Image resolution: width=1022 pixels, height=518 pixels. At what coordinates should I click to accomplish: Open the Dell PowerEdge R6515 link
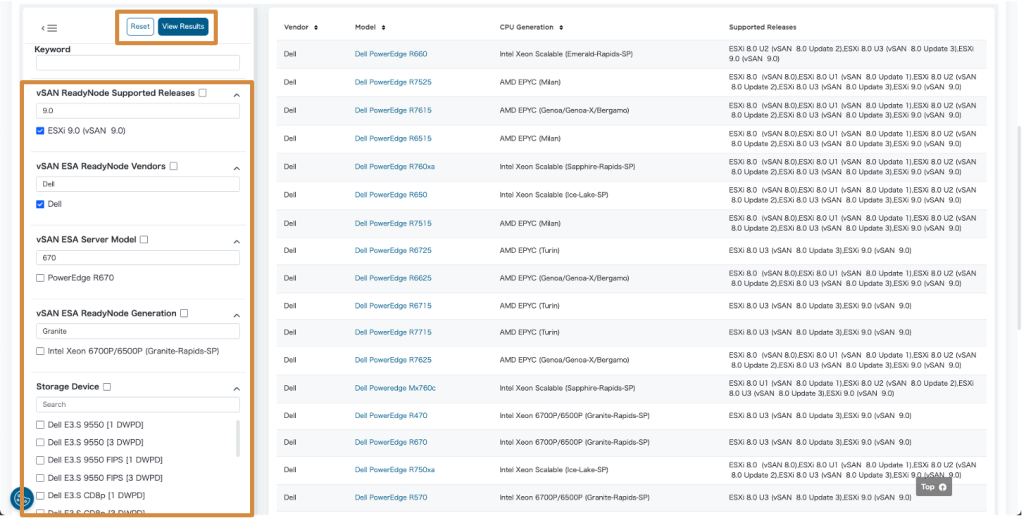[x=393, y=138]
